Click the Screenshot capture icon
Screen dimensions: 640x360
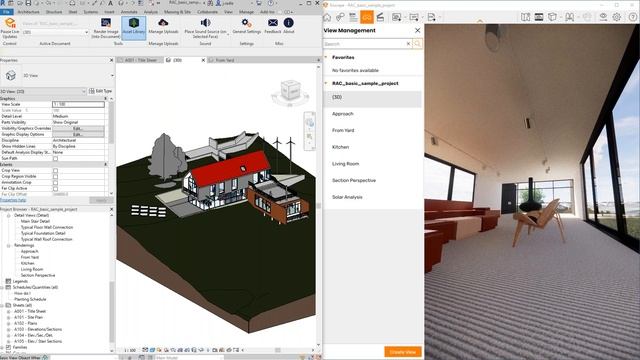396,17
